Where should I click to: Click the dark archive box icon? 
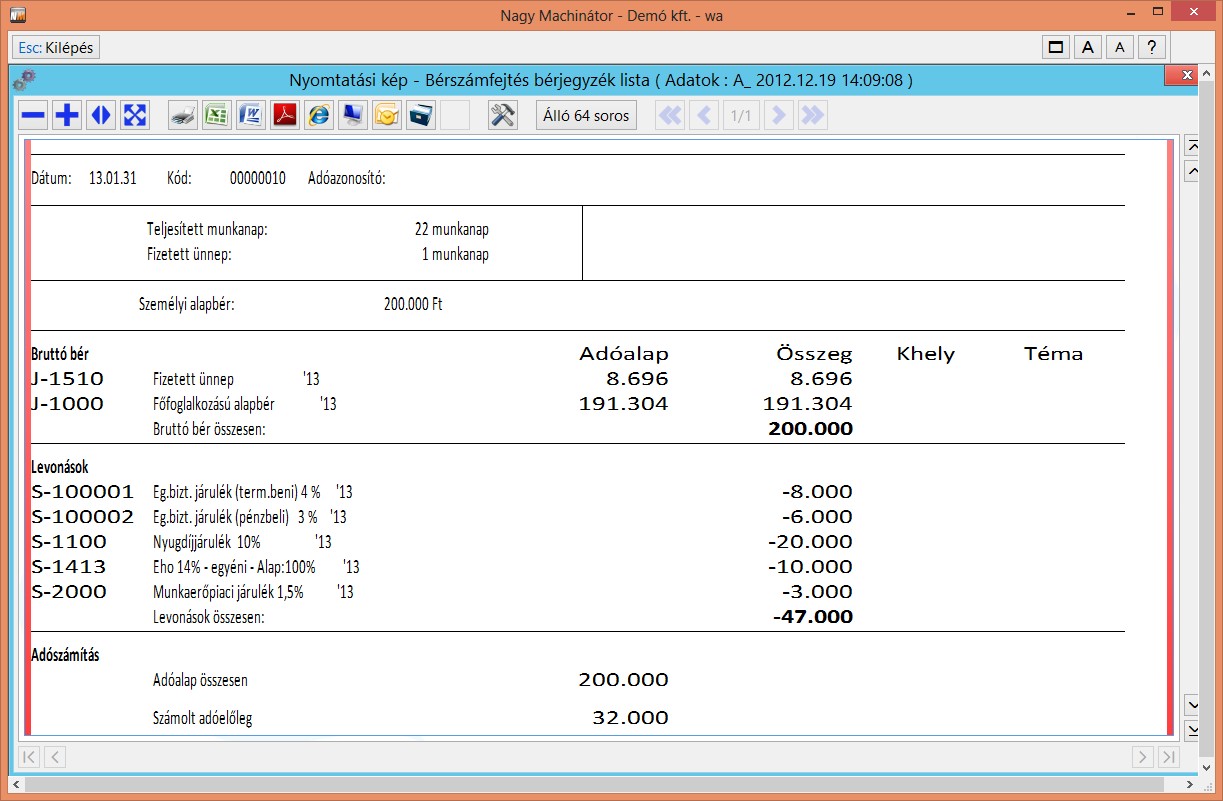[421, 116]
